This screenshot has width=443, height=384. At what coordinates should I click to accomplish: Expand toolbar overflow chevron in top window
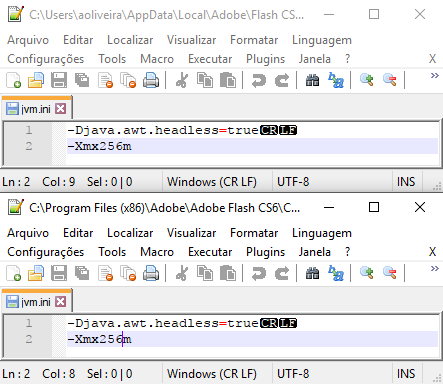pyautogui.click(x=434, y=75)
